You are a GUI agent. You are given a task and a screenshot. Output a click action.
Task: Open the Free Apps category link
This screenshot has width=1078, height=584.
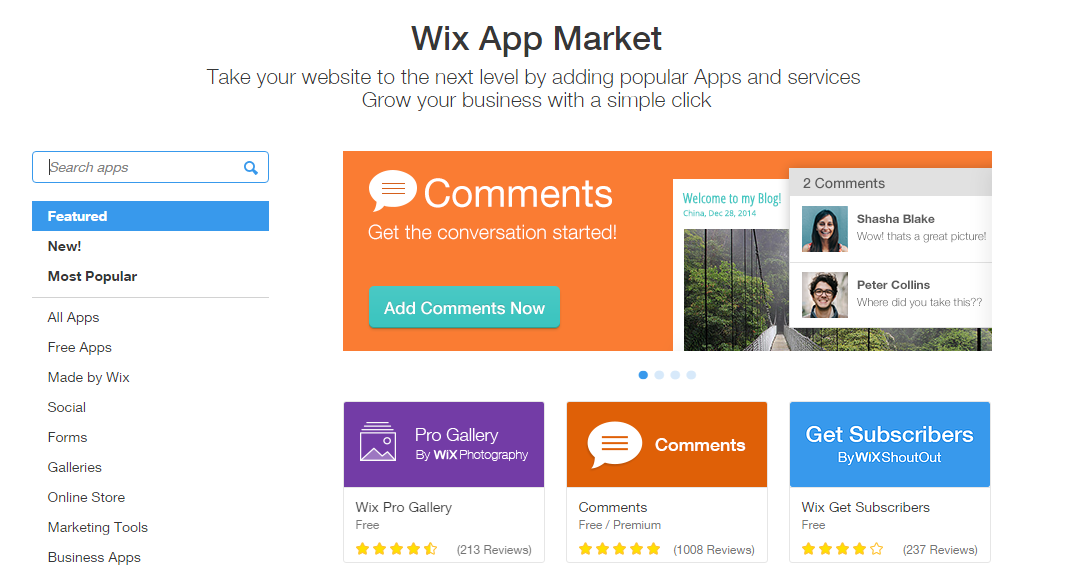tap(79, 347)
